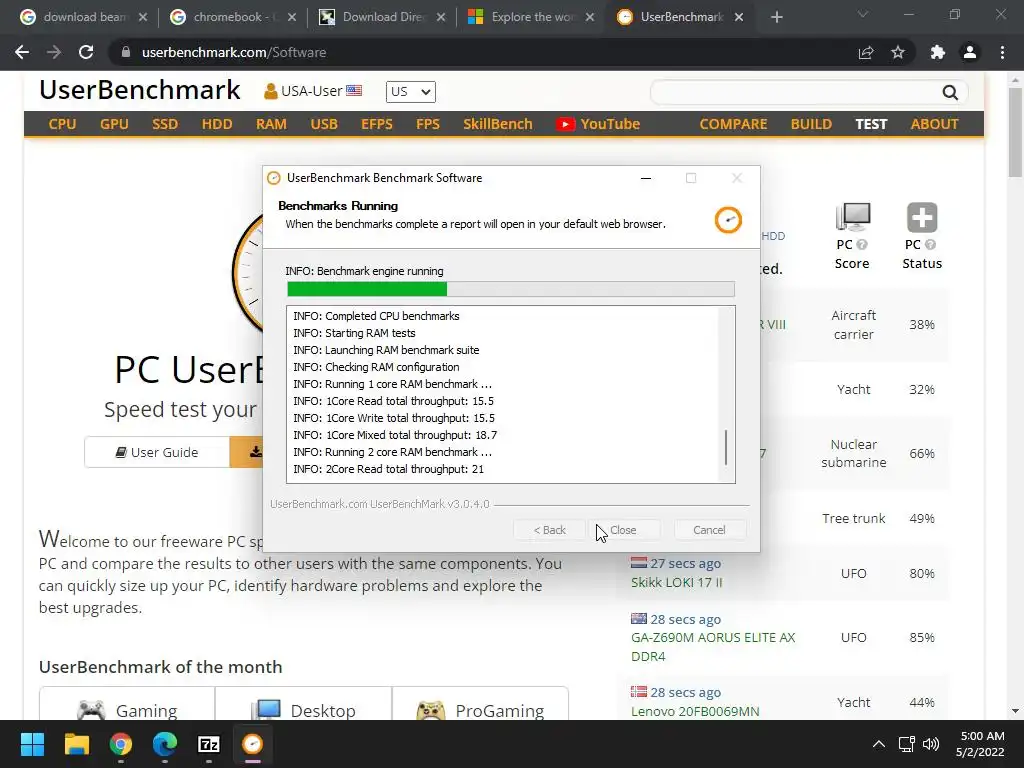Viewport: 1024px width, 768px height.
Task: Click the benchmark log scrollbar thumb
Action: (x=726, y=447)
